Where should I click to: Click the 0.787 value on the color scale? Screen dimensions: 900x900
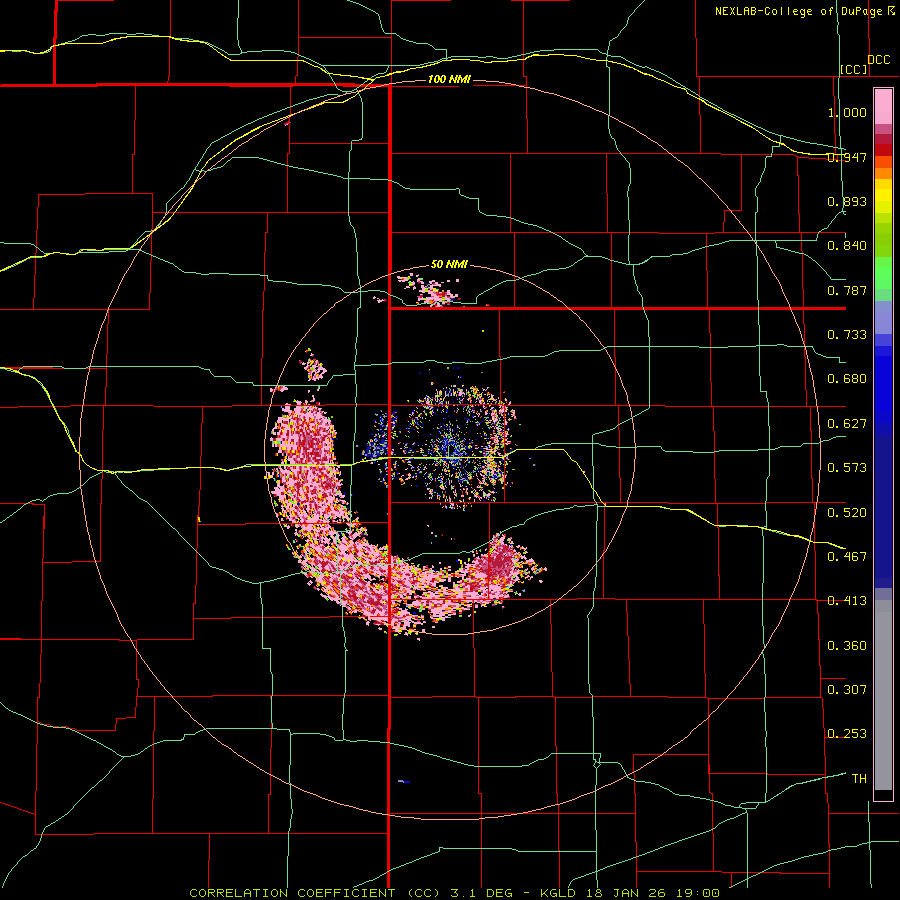847,290
